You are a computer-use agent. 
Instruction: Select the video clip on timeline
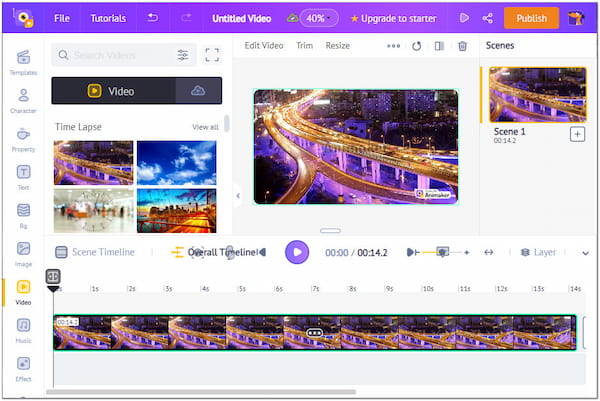[315, 333]
